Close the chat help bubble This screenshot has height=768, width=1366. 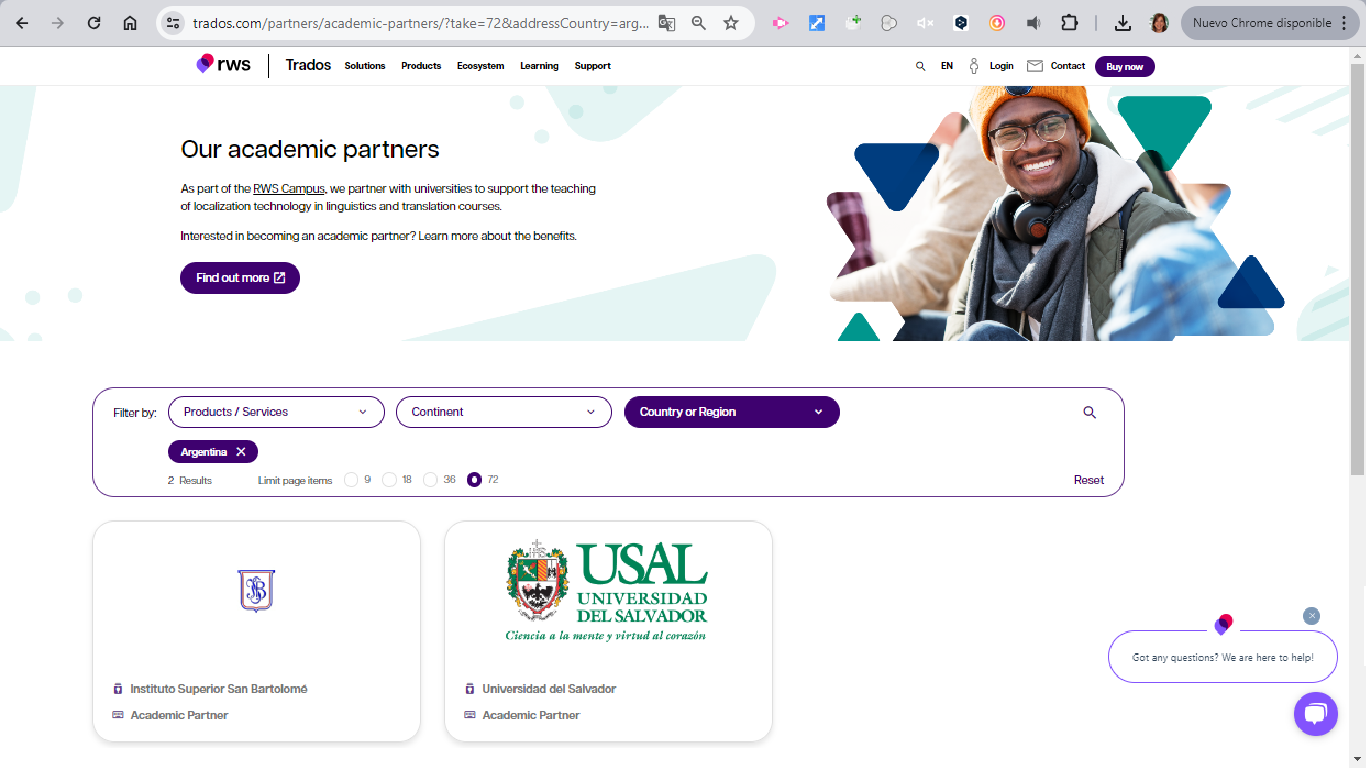(x=1312, y=616)
